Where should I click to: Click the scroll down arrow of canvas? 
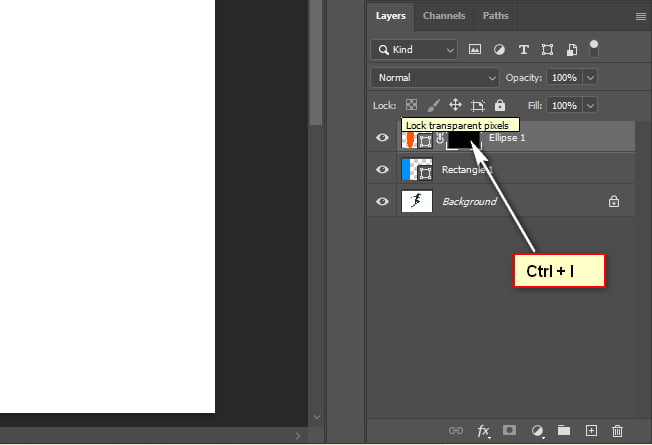316,417
